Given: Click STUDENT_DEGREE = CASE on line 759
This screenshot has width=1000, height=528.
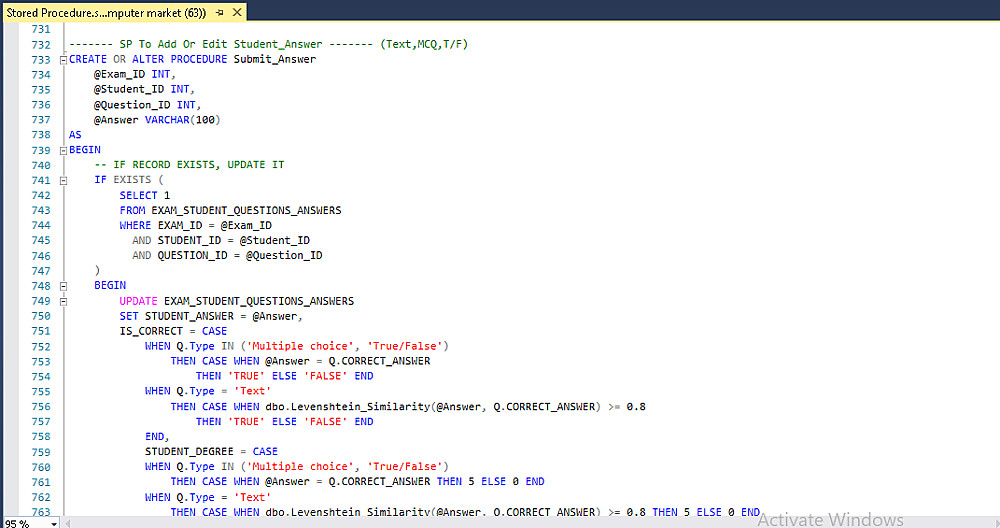Looking at the screenshot, I should pyautogui.click(x=211, y=451).
